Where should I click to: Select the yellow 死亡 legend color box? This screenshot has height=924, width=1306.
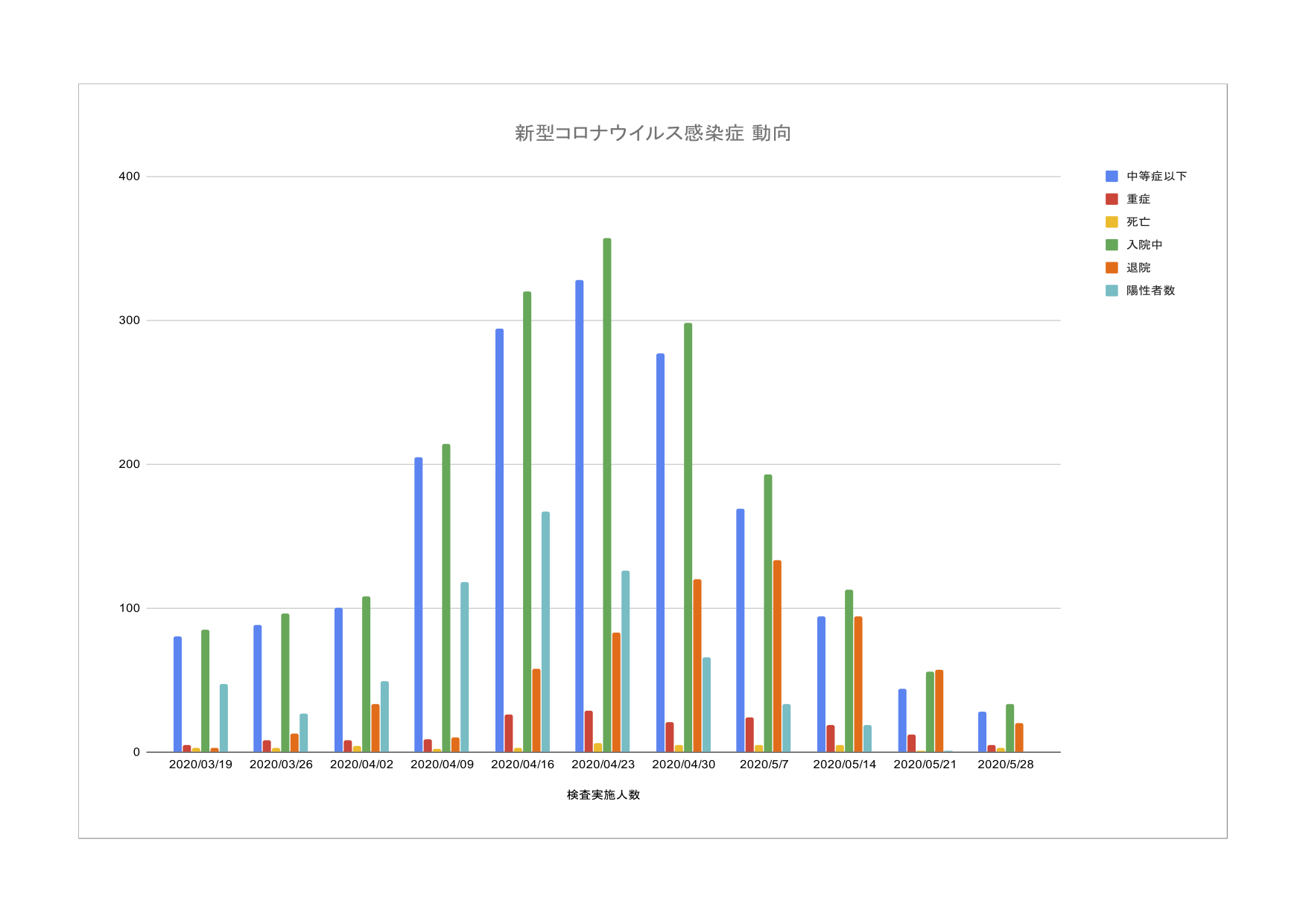[x=1112, y=222]
